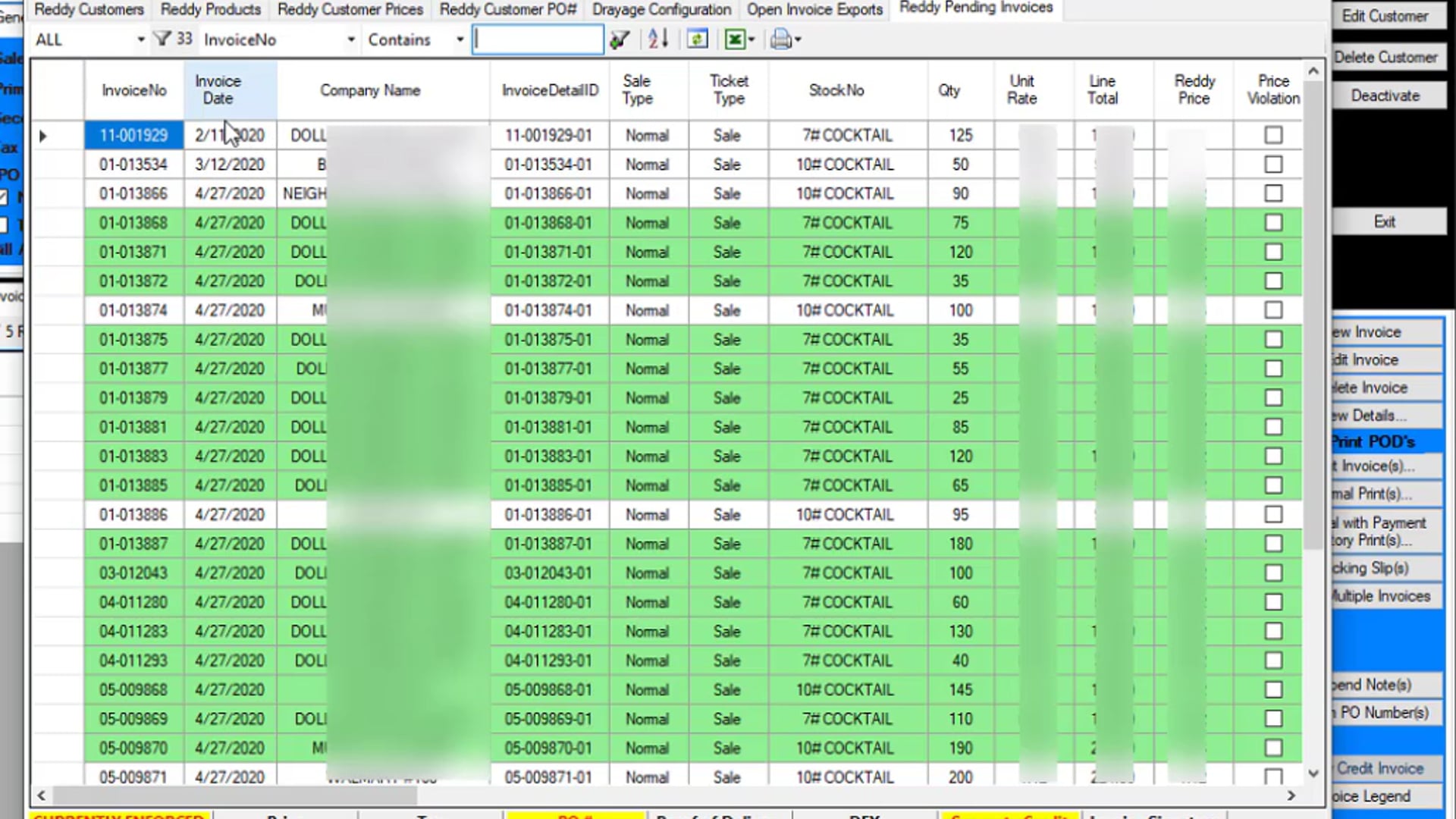Click the refresh grid icon
This screenshot has width=1456, height=819.
click(697, 39)
